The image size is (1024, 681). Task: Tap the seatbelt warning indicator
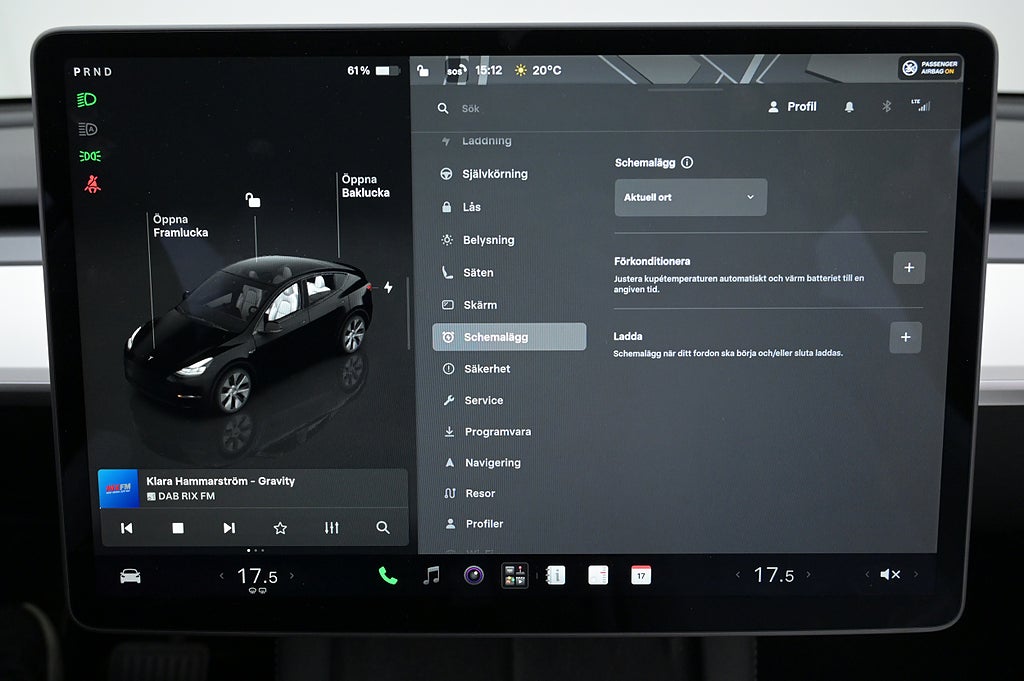tap(93, 184)
